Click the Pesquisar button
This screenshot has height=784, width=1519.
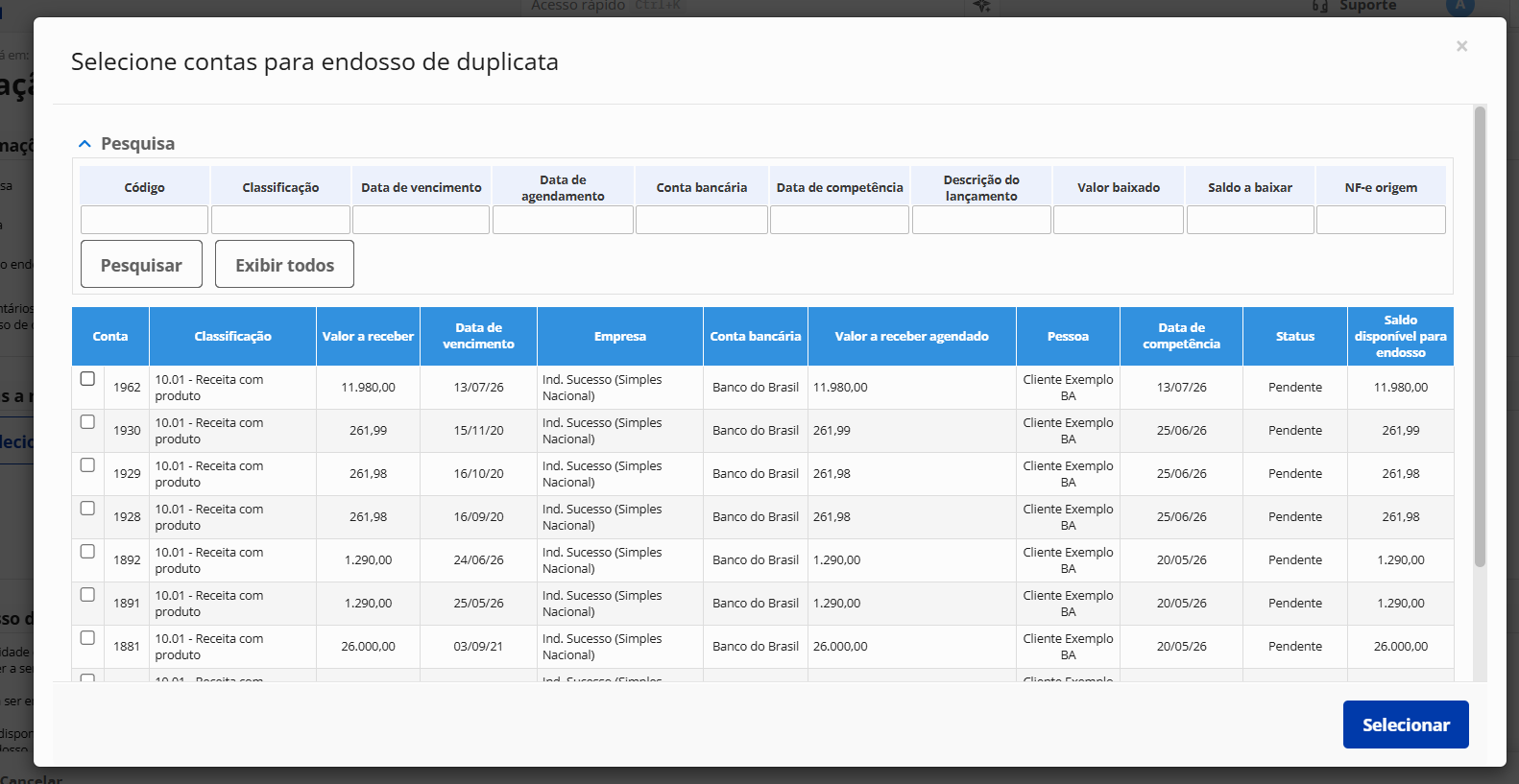click(x=141, y=264)
